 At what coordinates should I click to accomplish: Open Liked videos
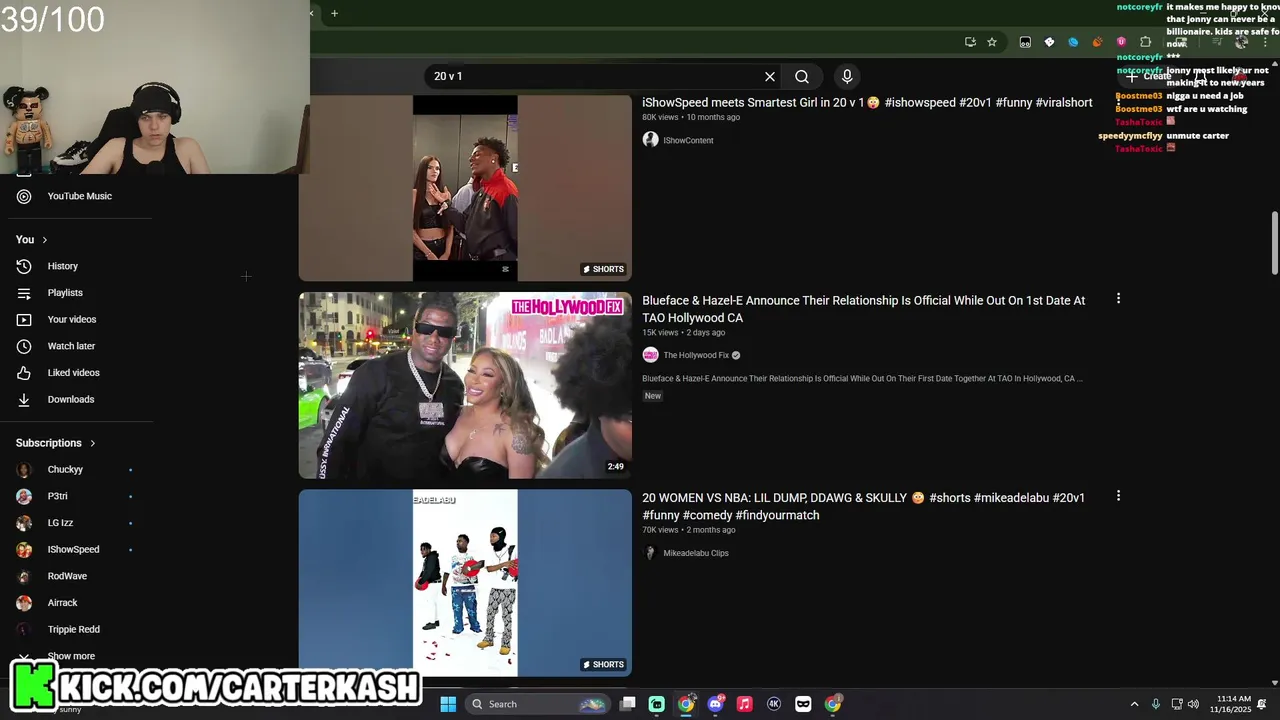coord(75,372)
